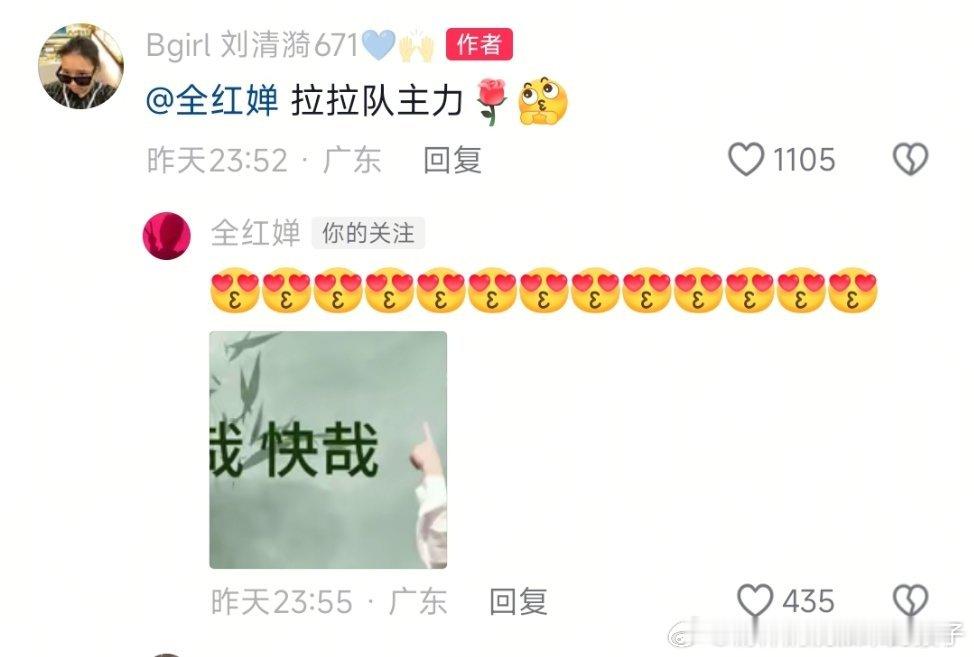Tap the 全红婵 username on the reply
Viewport: 974px width, 657px height.
tap(256, 233)
